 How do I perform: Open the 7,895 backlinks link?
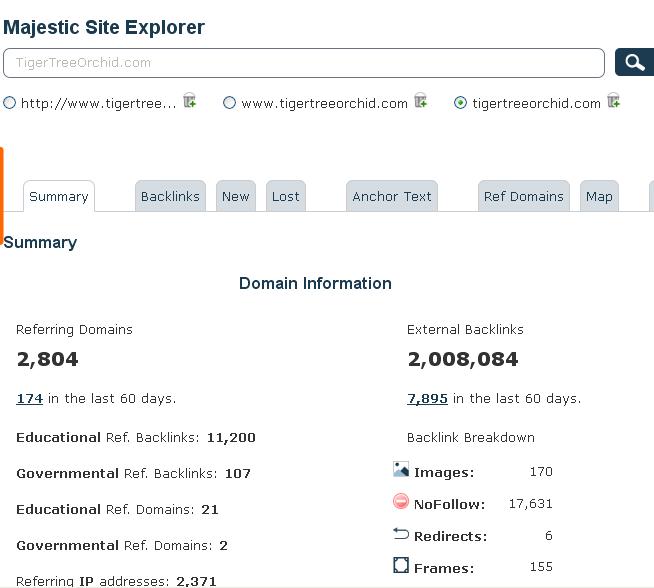coord(428,399)
